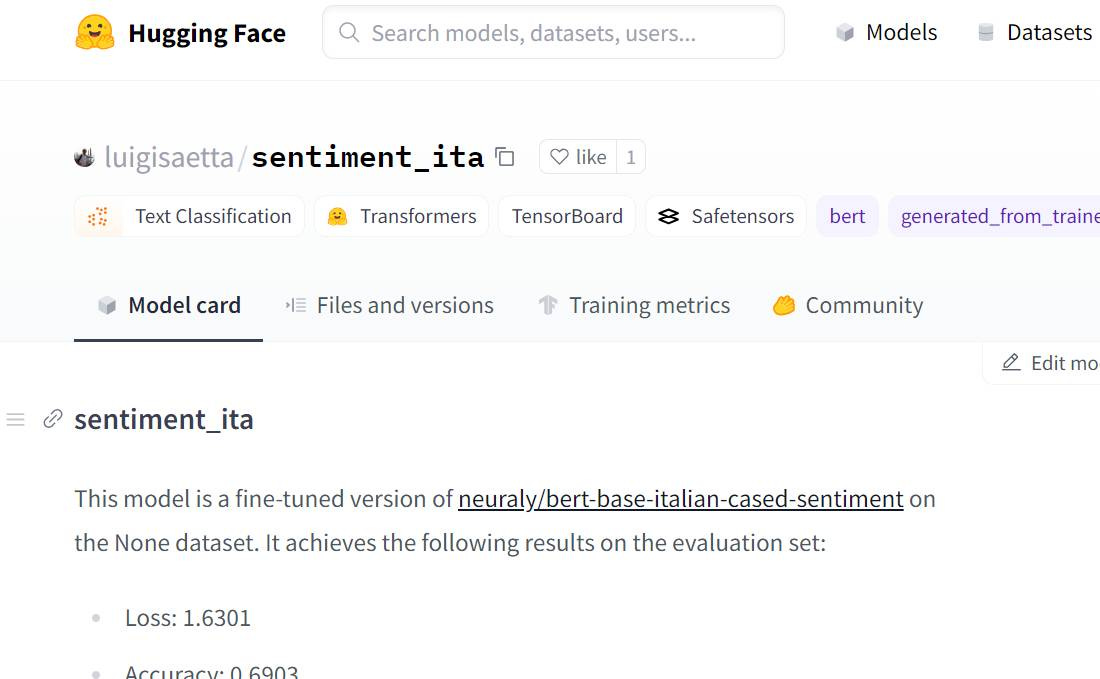Show the list of likers (count 1)
Viewport: 1100px width, 679px height.
click(631, 157)
